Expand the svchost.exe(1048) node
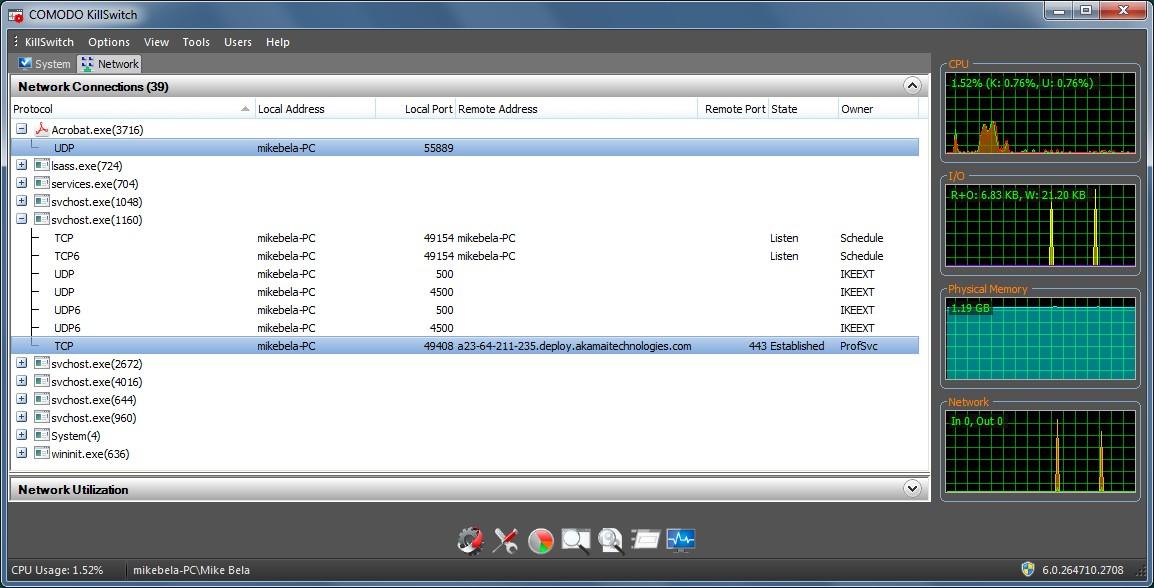This screenshot has width=1154, height=588. [x=21, y=201]
